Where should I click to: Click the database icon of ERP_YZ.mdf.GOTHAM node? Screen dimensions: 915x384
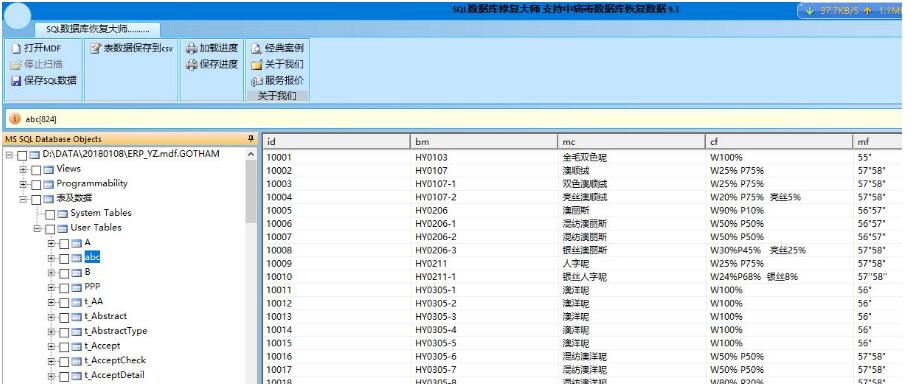pos(34,155)
